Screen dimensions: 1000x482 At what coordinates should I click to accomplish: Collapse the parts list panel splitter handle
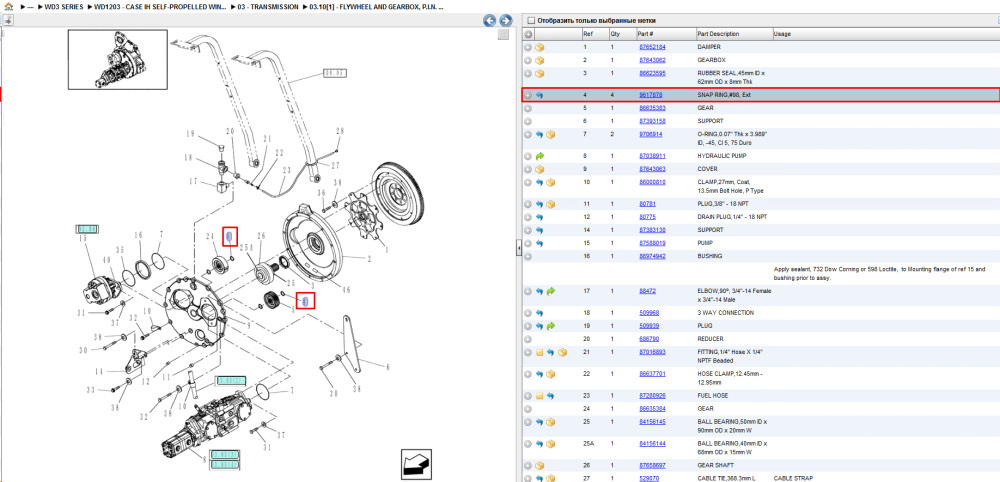click(x=518, y=247)
